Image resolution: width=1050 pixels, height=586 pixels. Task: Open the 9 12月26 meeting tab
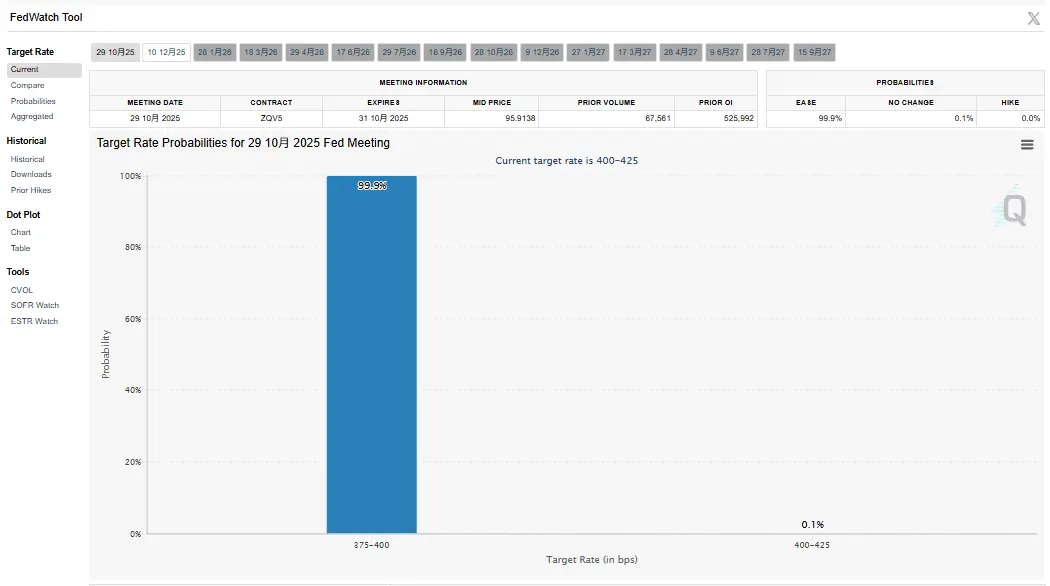click(x=542, y=52)
